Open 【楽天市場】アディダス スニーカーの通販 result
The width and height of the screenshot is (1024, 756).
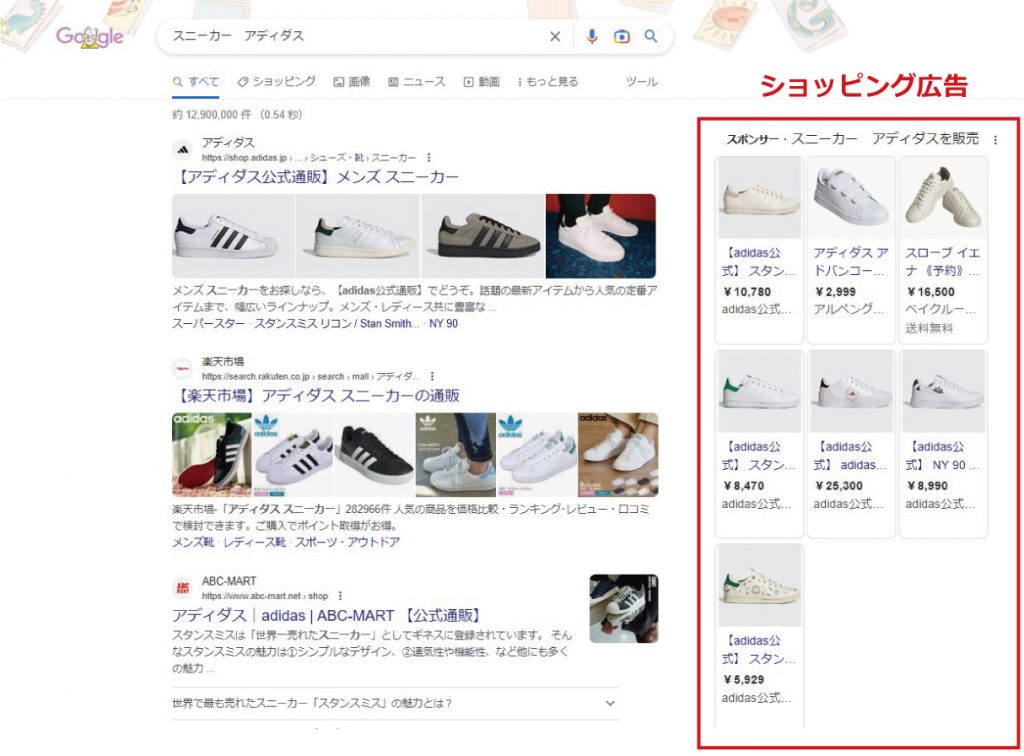[317, 396]
